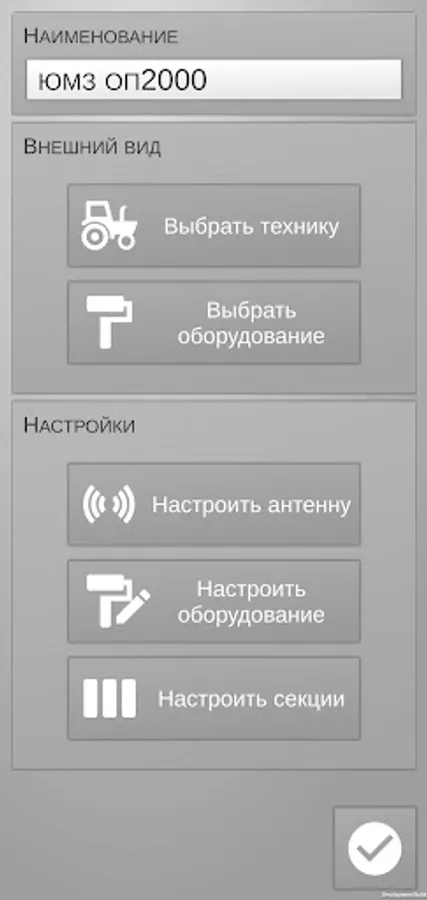
Task: Open the Выбрать технику button
Action: [x=214, y=226]
